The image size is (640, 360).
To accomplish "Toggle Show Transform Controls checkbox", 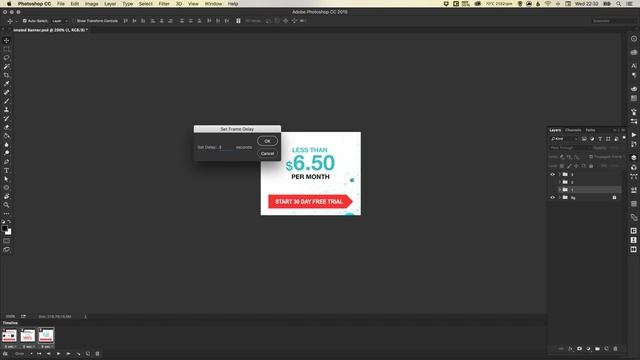I will click(74, 21).
